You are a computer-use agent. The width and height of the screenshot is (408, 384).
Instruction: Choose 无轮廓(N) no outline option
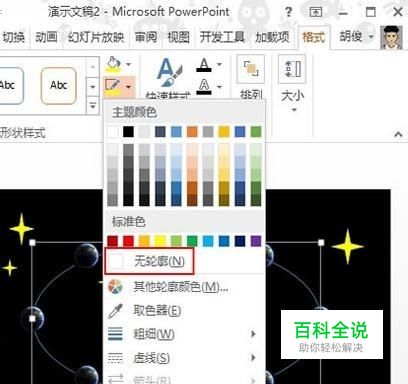[x=149, y=261]
